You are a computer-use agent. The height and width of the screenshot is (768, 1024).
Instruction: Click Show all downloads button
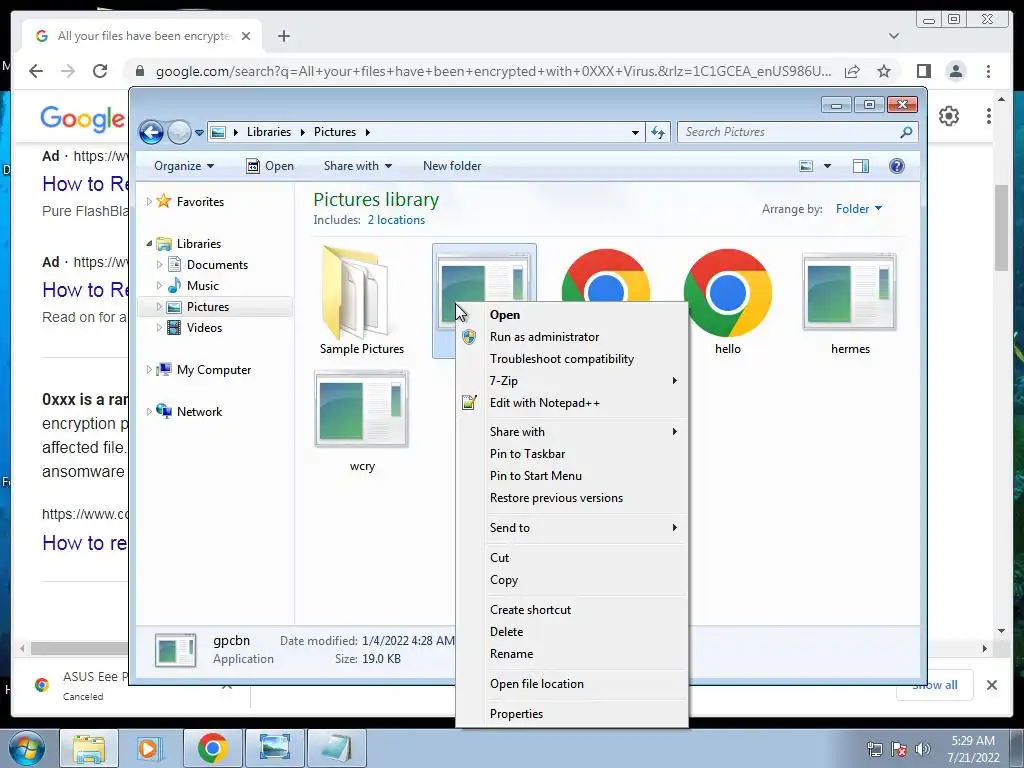pos(935,685)
